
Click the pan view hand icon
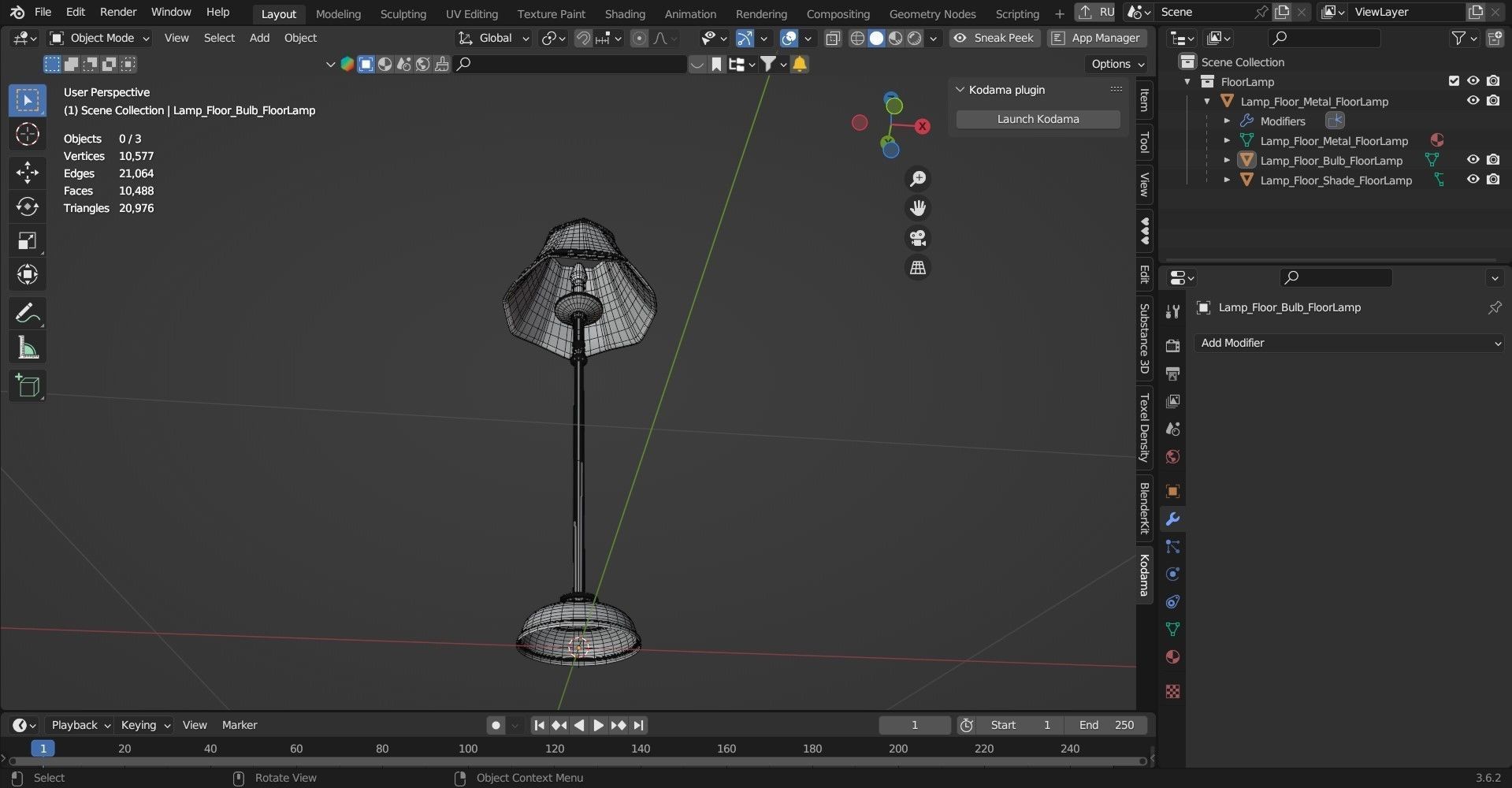click(x=918, y=208)
